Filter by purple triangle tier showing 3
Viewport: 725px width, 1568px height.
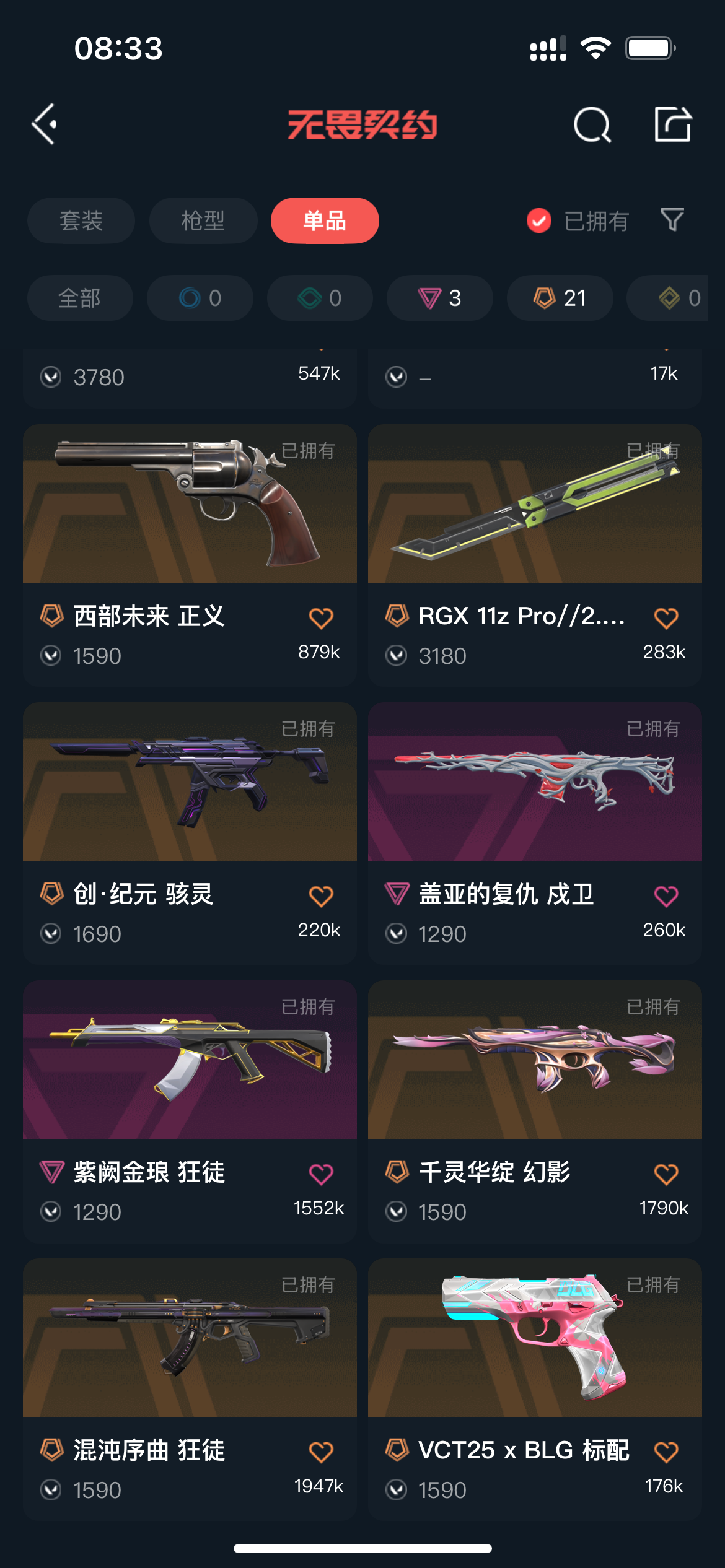point(440,298)
